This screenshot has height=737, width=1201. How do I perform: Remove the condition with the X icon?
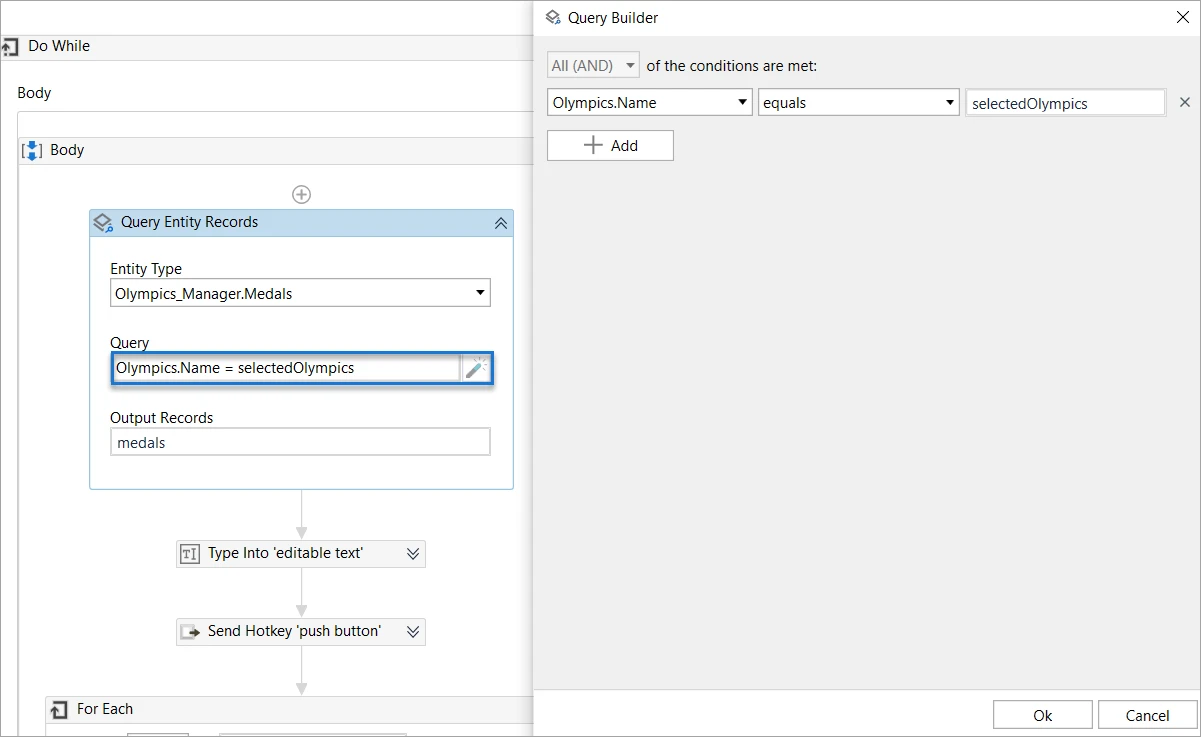click(1185, 102)
